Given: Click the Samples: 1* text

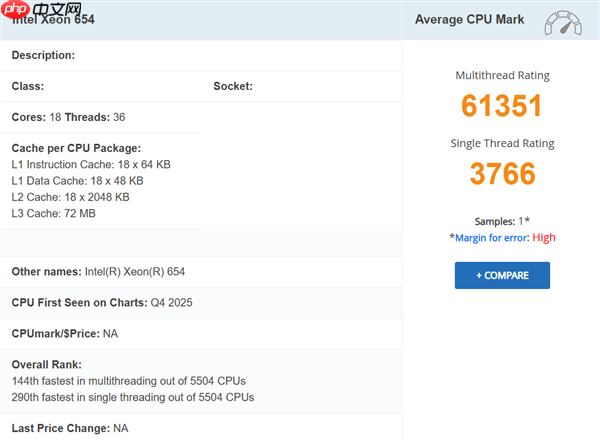Looking at the screenshot, I should [x=502, y=220].
